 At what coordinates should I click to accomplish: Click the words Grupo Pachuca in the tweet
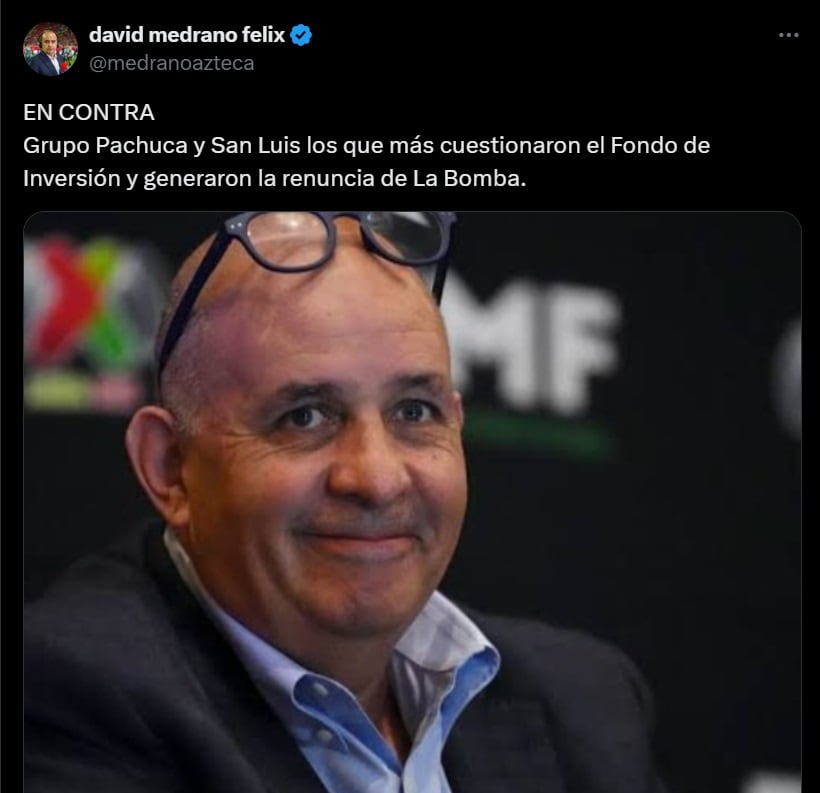coord(106,145)
